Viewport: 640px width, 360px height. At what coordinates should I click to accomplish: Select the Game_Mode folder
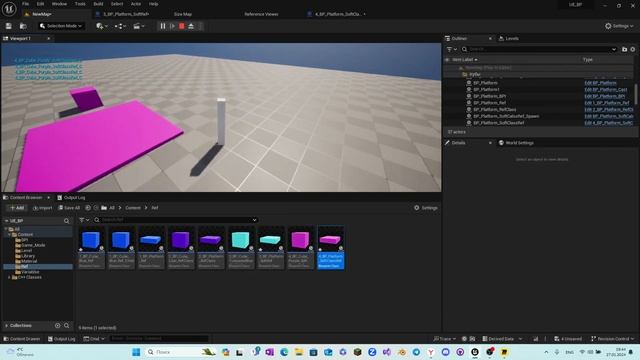pos(33,245)
